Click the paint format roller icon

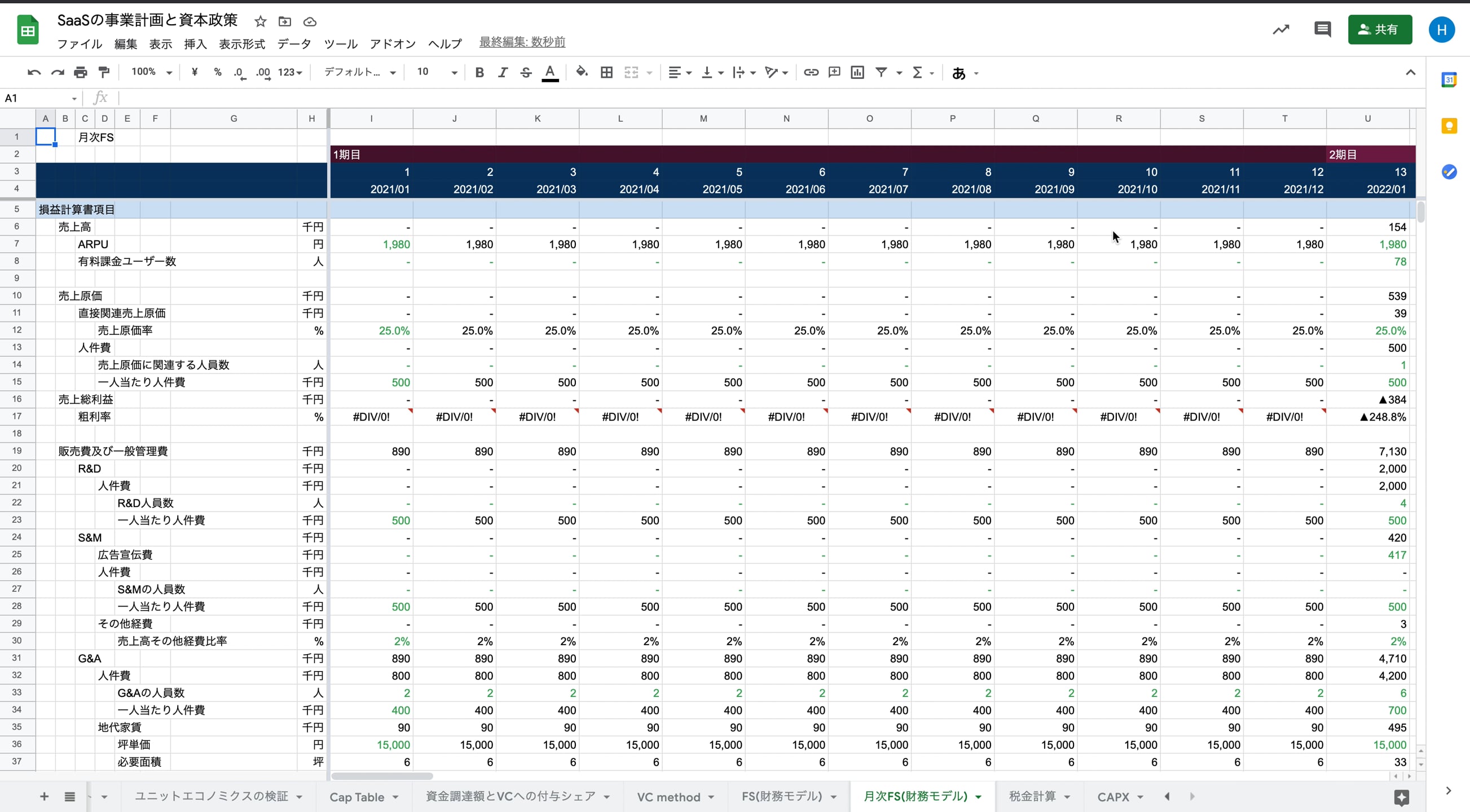(x=104, y=73)
